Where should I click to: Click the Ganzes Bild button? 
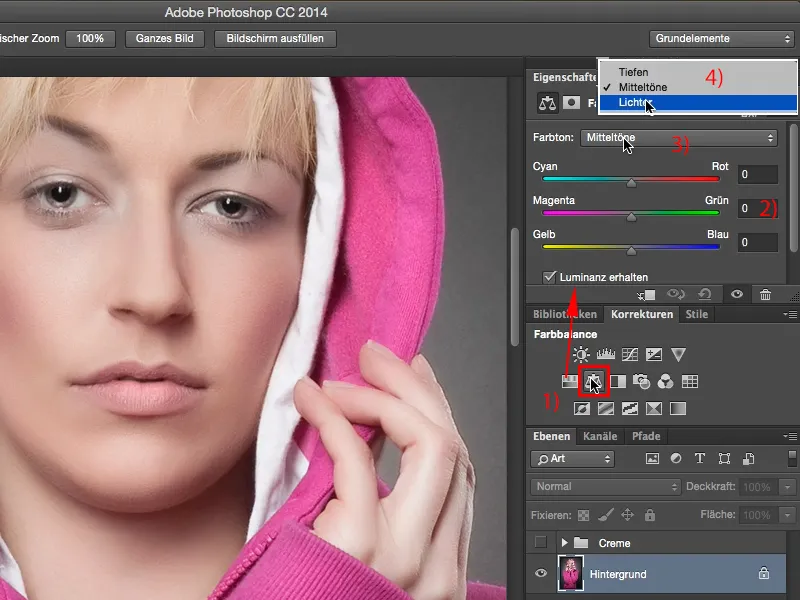[164, 38]
